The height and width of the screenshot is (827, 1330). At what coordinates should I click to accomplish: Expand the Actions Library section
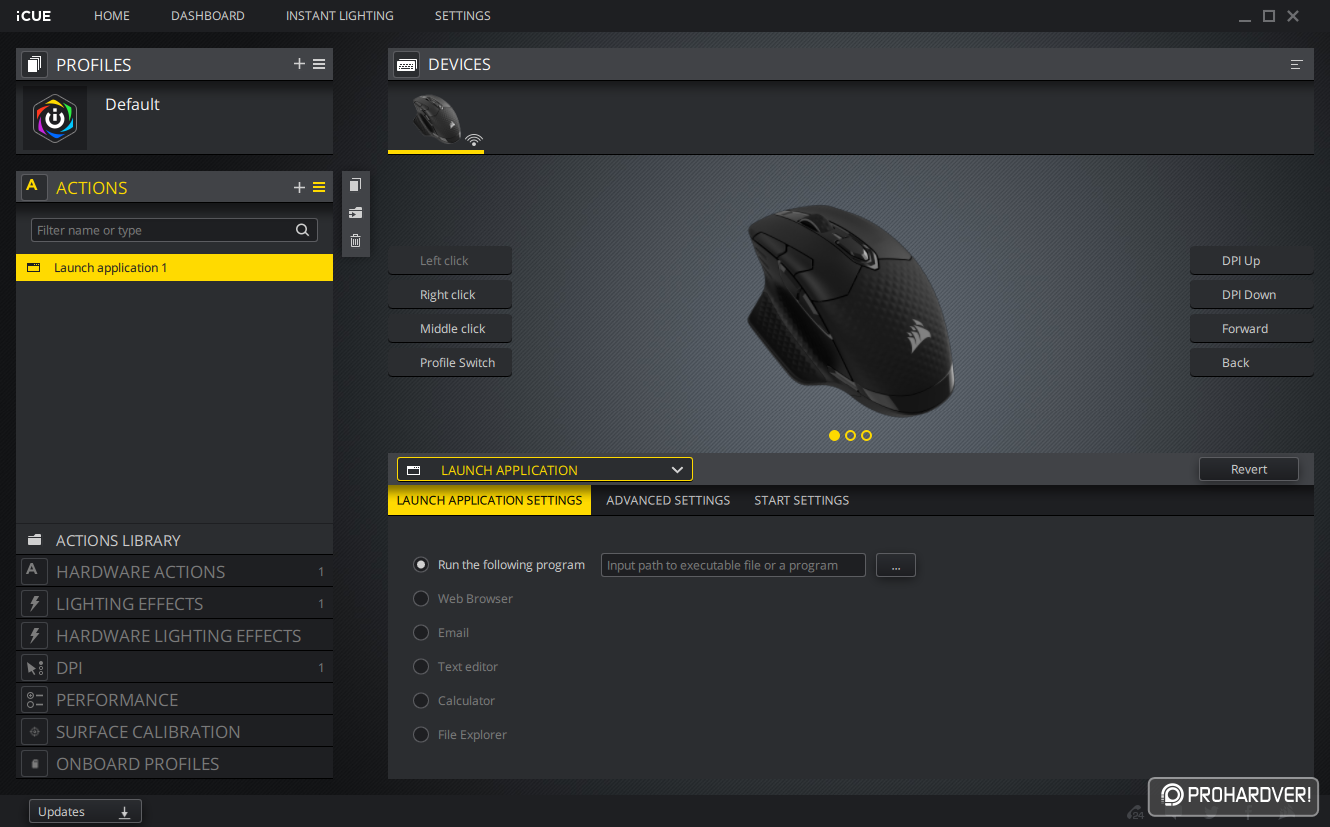174,540
